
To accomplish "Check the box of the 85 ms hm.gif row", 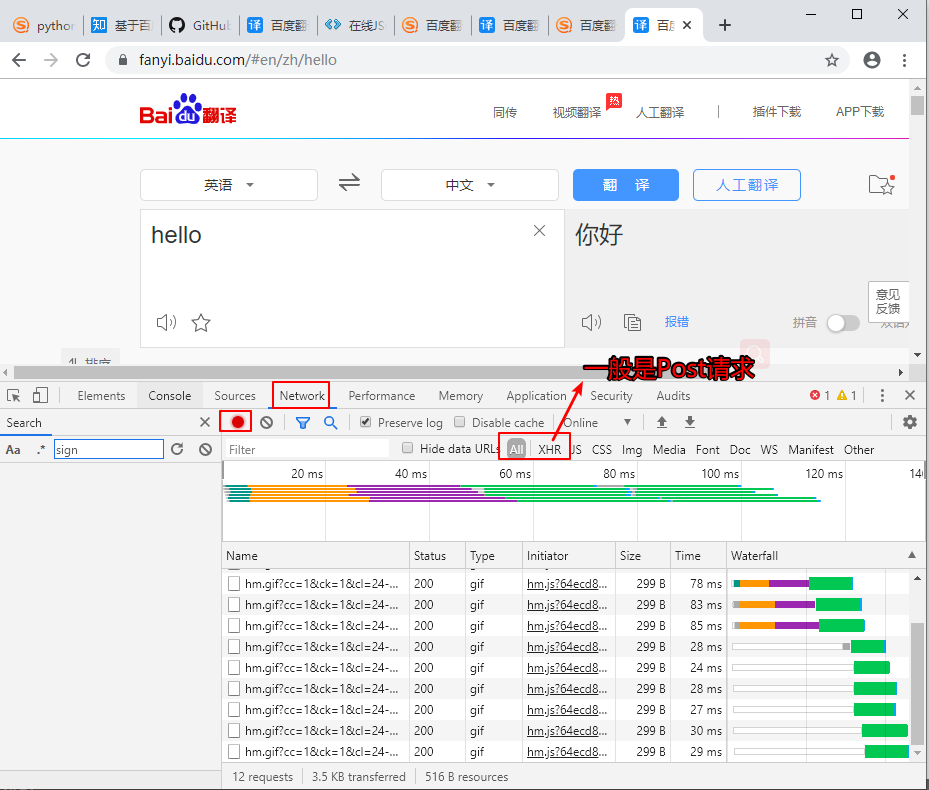I will (234, 626).
